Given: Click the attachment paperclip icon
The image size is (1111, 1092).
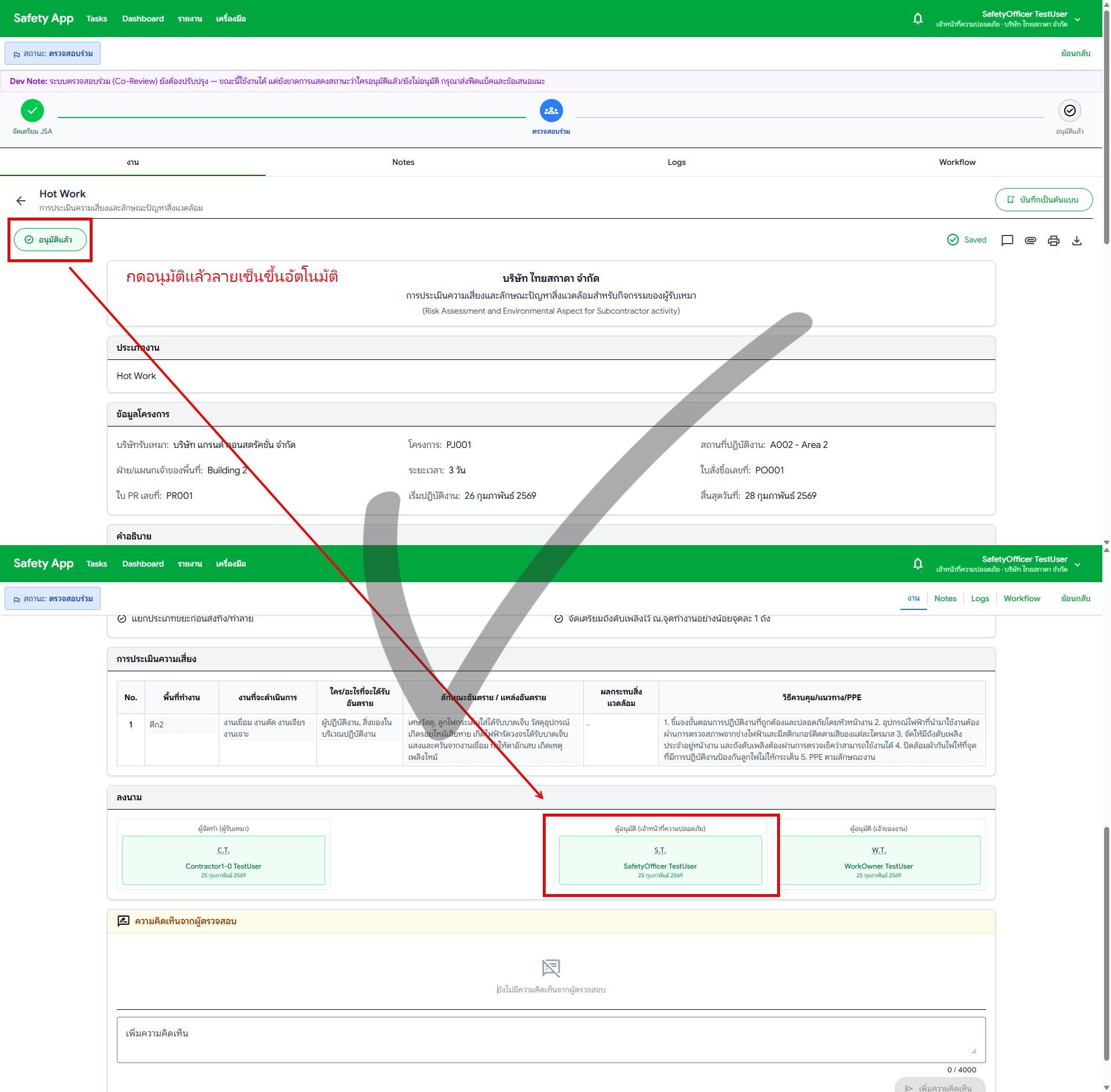Looking at the screenshot, I should pyautogui.click(x=1030, y=240).
